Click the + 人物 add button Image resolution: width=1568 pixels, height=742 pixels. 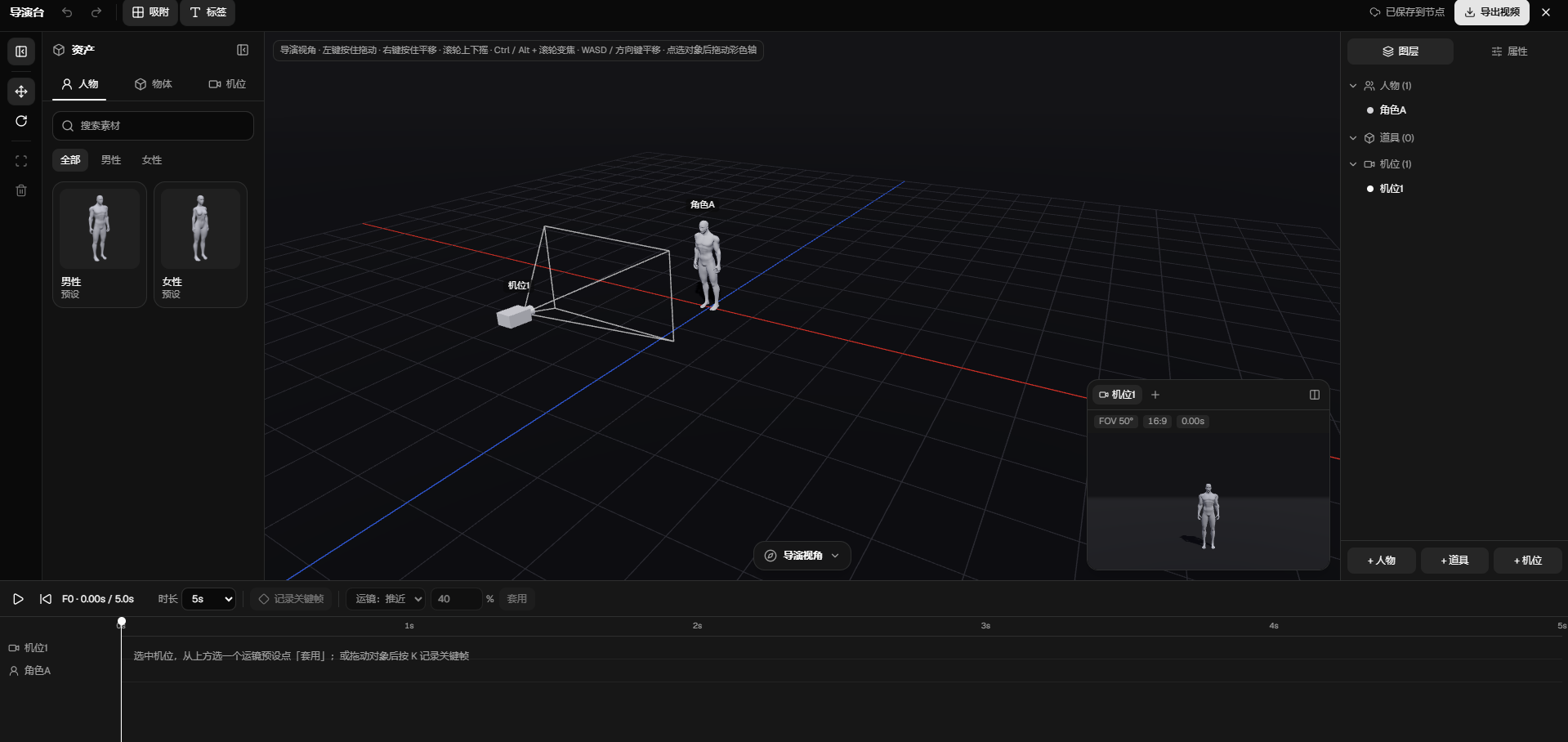click(1381, 561)
